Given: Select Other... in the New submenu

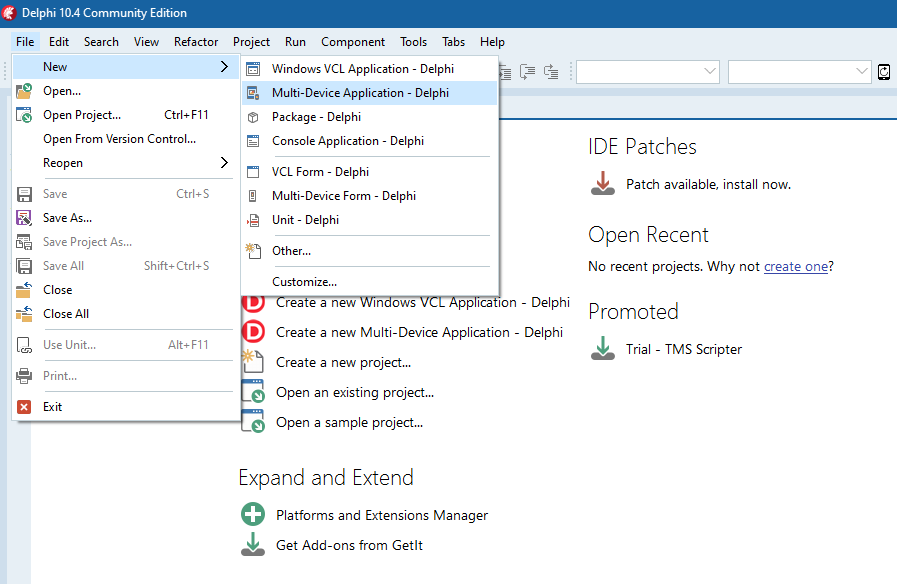Looking at the screenshot, I should pyautogui.click(x=370, y=251).
